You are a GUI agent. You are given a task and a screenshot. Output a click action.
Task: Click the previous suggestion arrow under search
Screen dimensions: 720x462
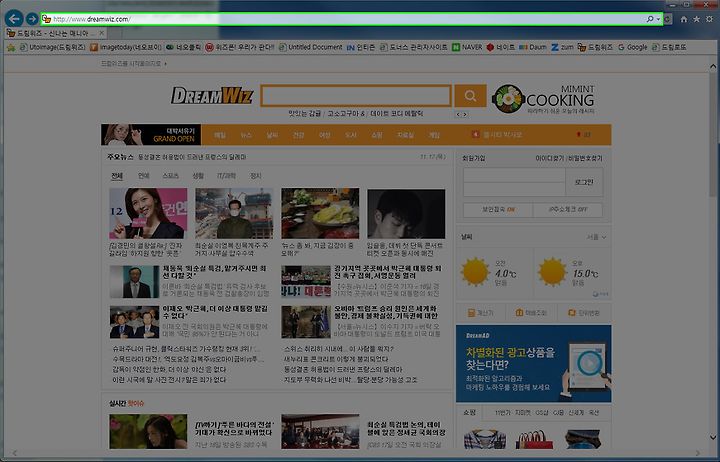point(458,114)
